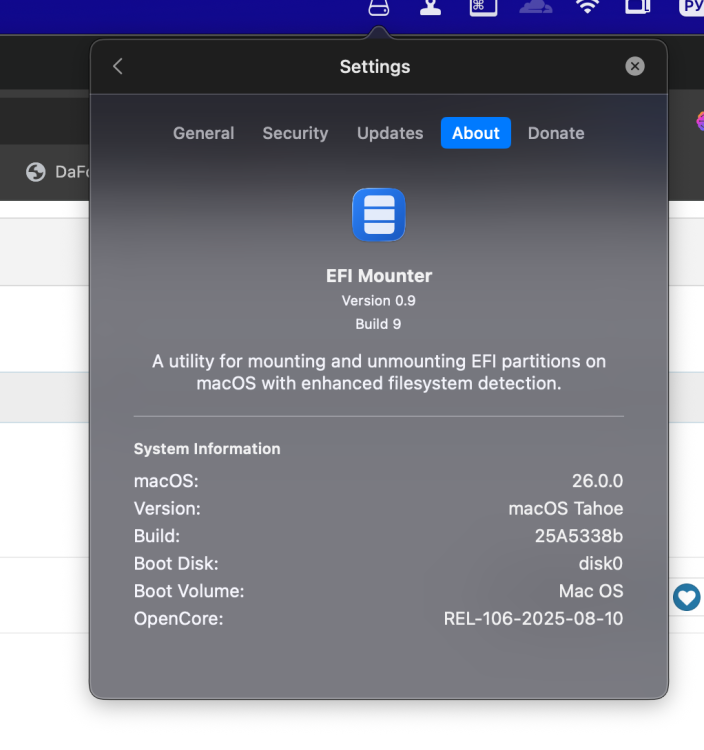Click the Boot Disk: label
Image resolution: width=704 pixels, height=750 pixels.
coord(176,563)
